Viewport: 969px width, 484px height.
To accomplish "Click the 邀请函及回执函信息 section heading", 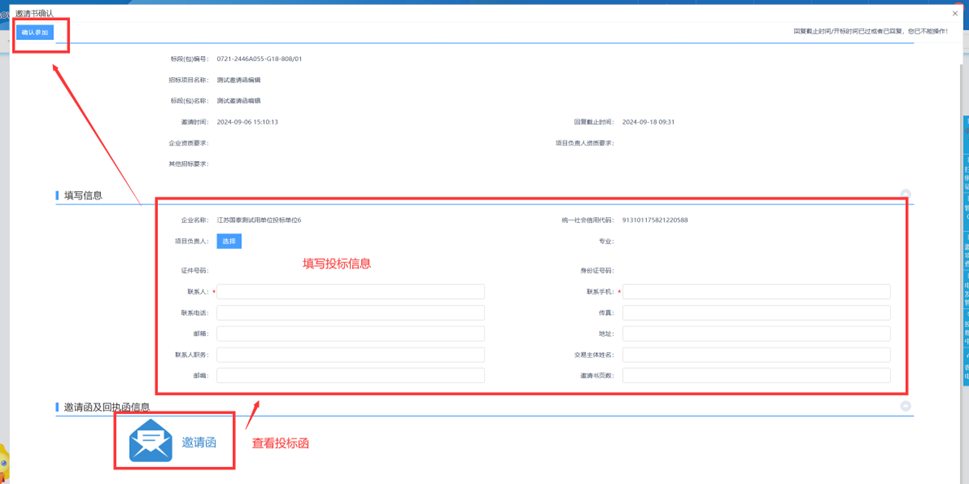I will pos(107,408).
